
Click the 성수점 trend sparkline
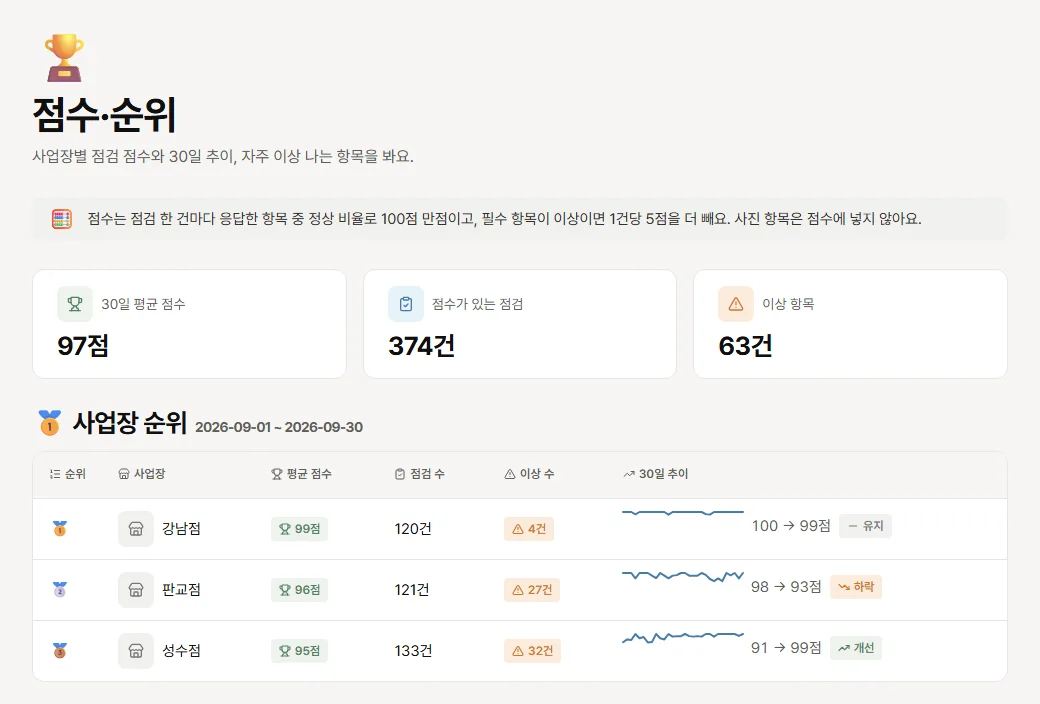[x=682, y=637]
